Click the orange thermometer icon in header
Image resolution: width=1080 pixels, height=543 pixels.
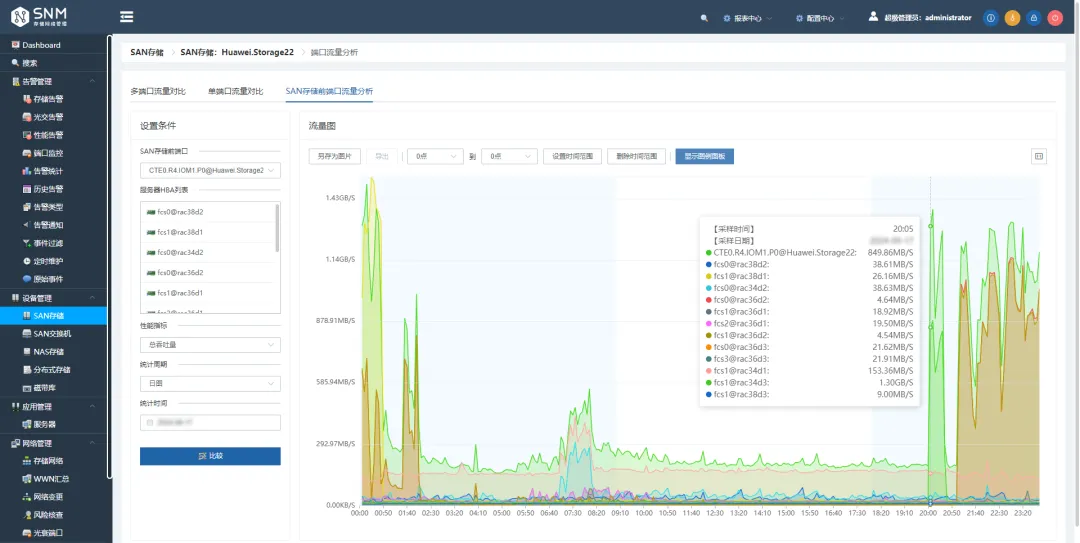pyautogui.click(x=1012, y=19)
